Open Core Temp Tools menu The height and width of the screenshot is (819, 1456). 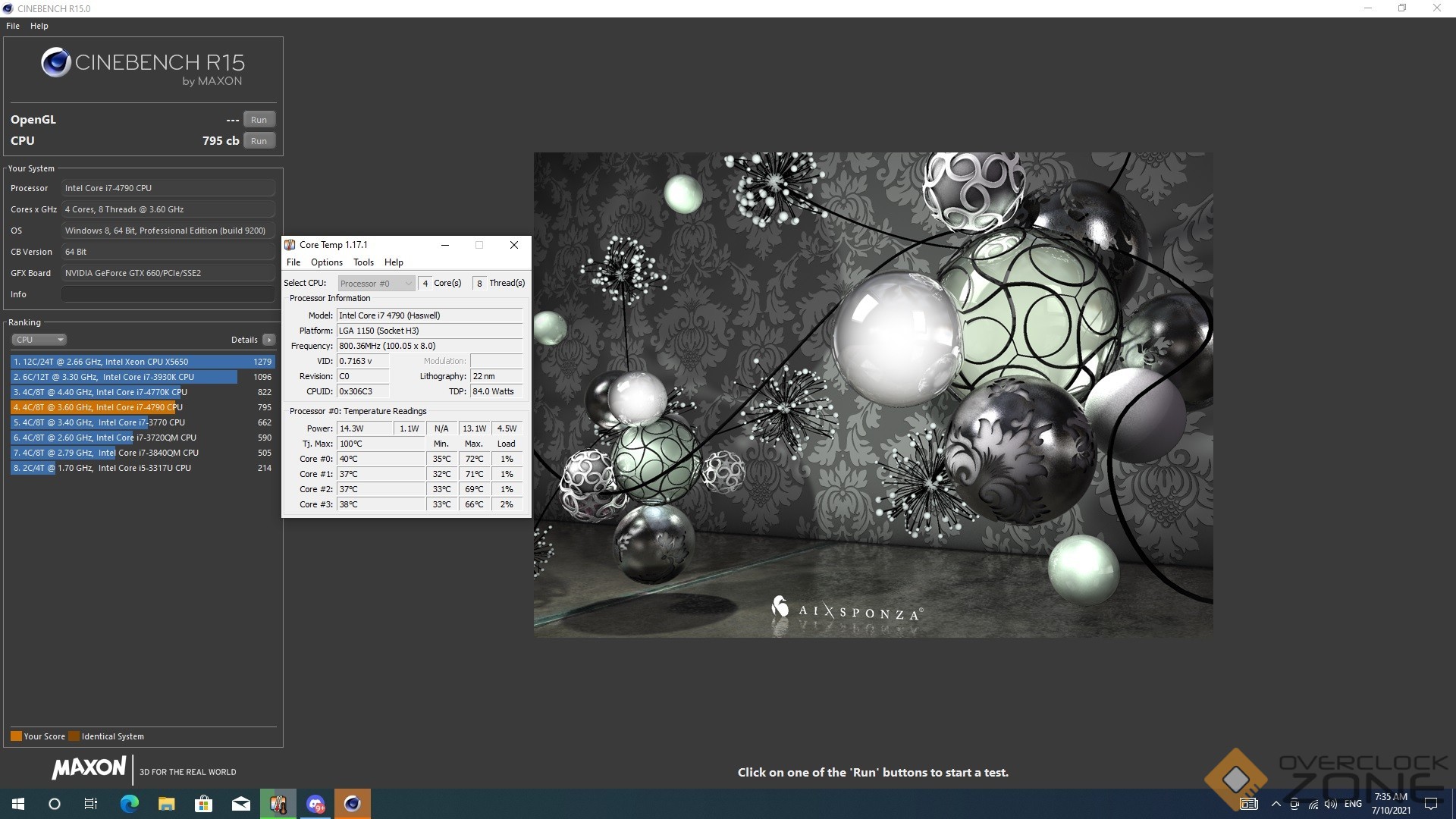tap(363, 262)
